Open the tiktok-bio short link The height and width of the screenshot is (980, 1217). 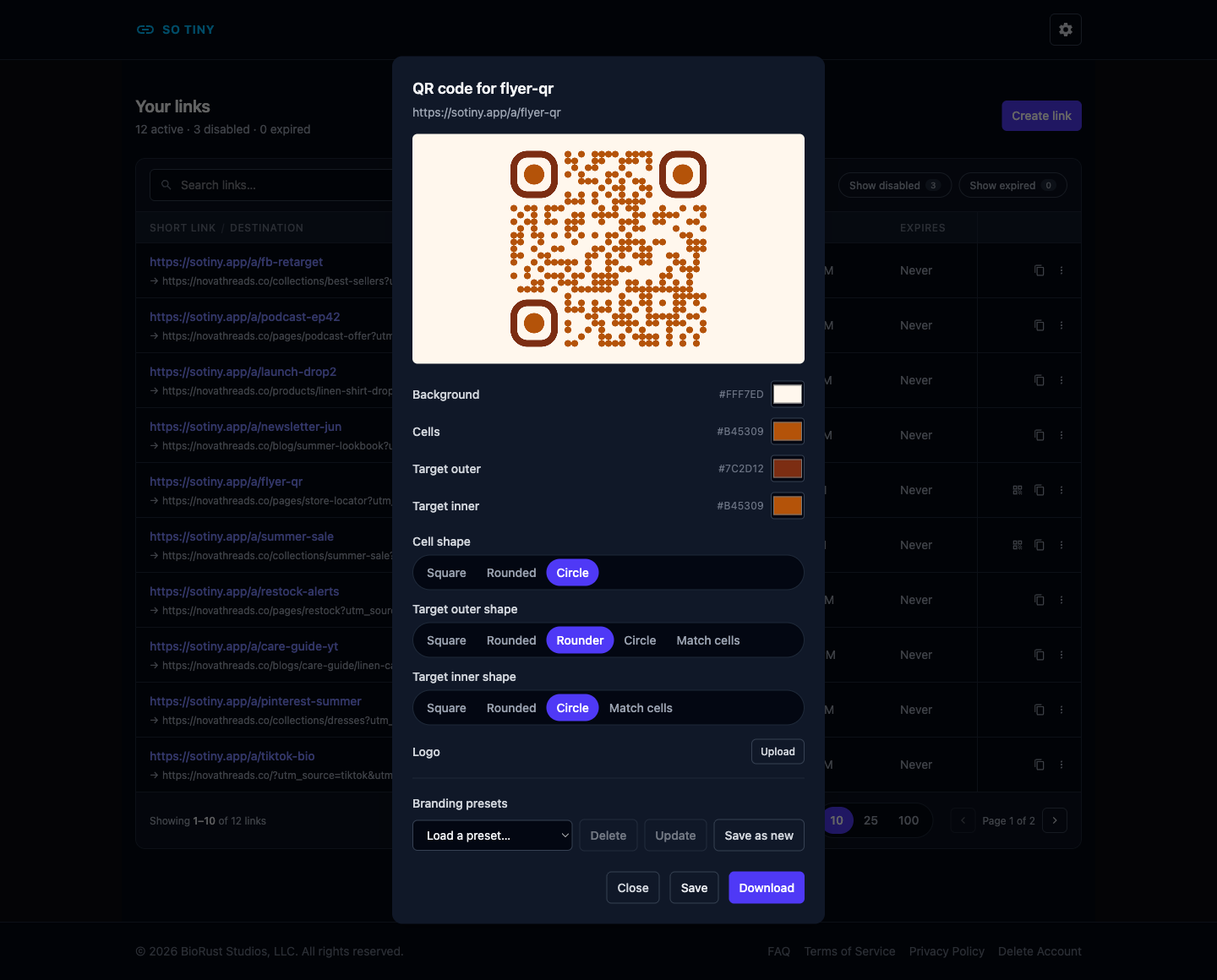(x=232, y=756)
